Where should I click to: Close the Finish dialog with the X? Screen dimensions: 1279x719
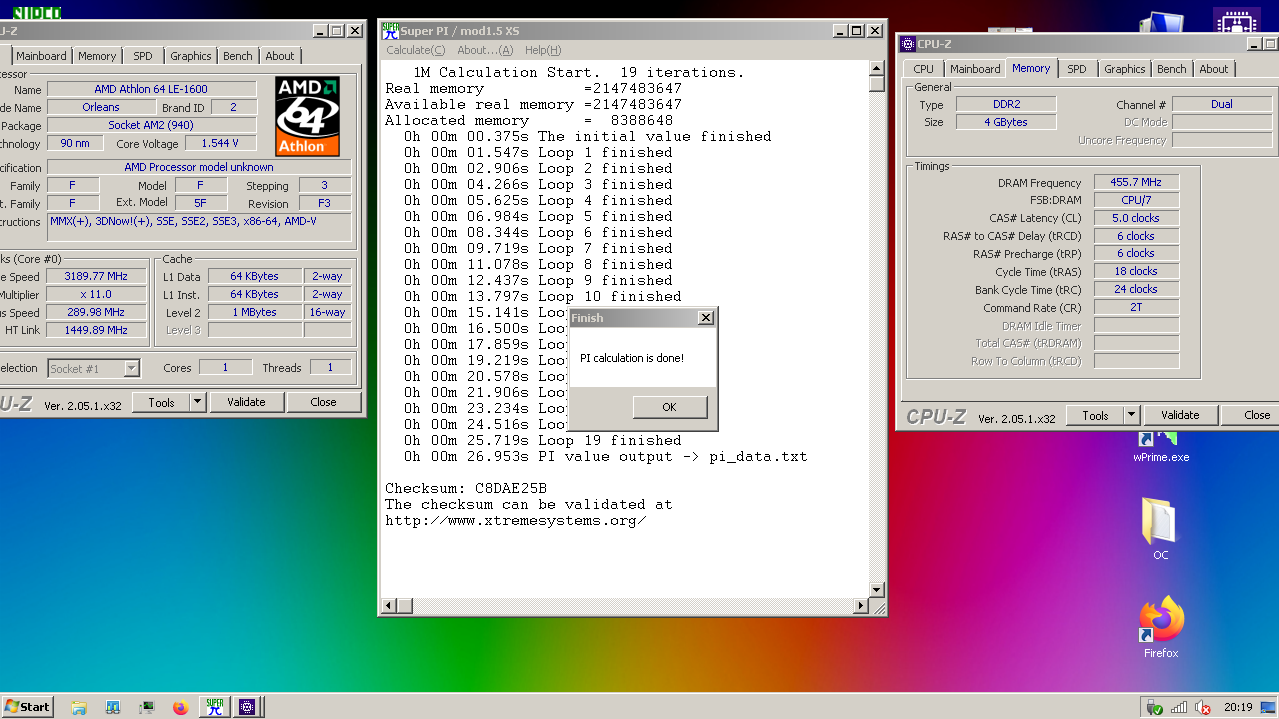click(x=706, y=318)
